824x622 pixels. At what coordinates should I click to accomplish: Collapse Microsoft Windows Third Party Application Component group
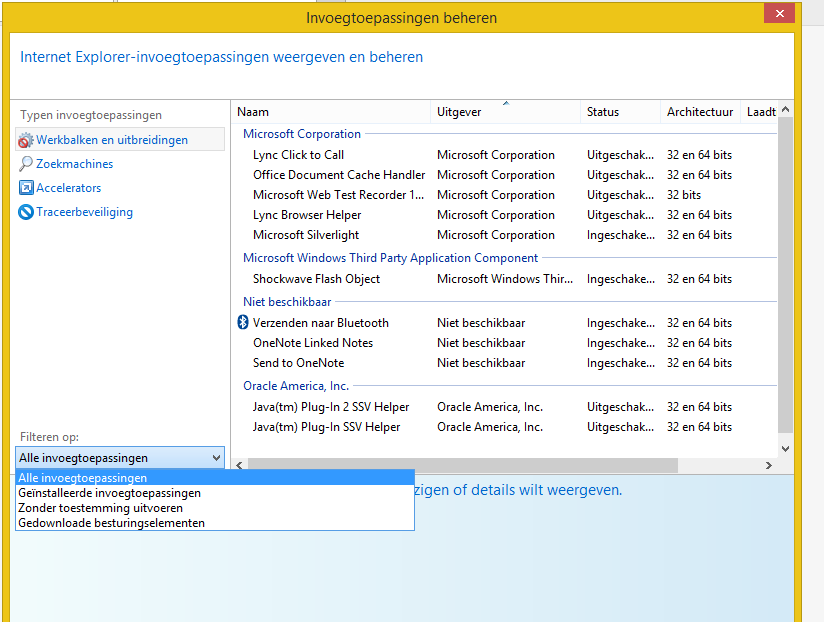pyautogui.click(x=390, y=258)
